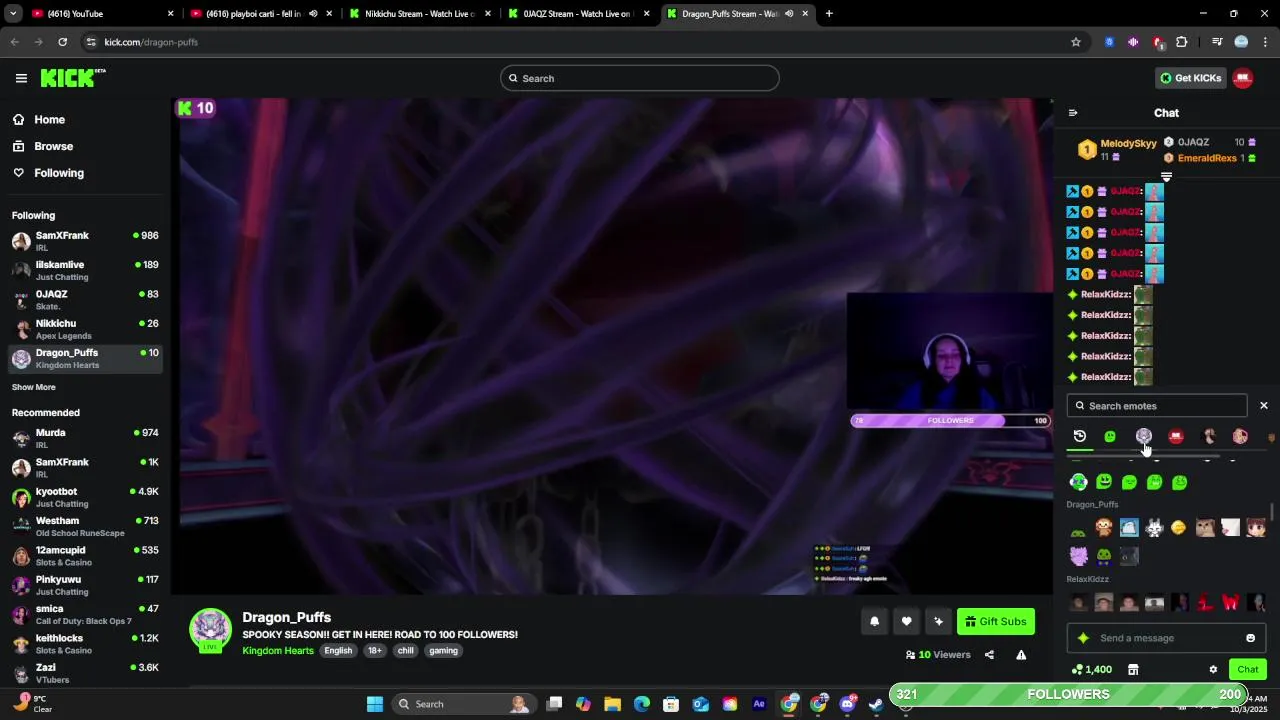
Task: Click the Kick search bar
Action: point(640,78)
